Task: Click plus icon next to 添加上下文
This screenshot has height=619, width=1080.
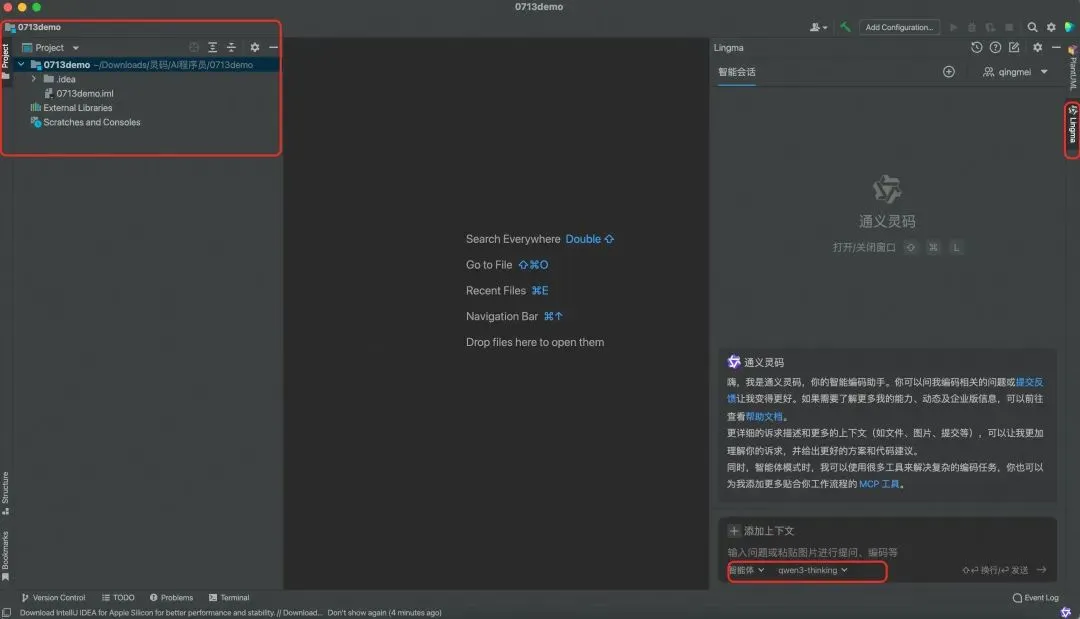Action: click(734, 531)
